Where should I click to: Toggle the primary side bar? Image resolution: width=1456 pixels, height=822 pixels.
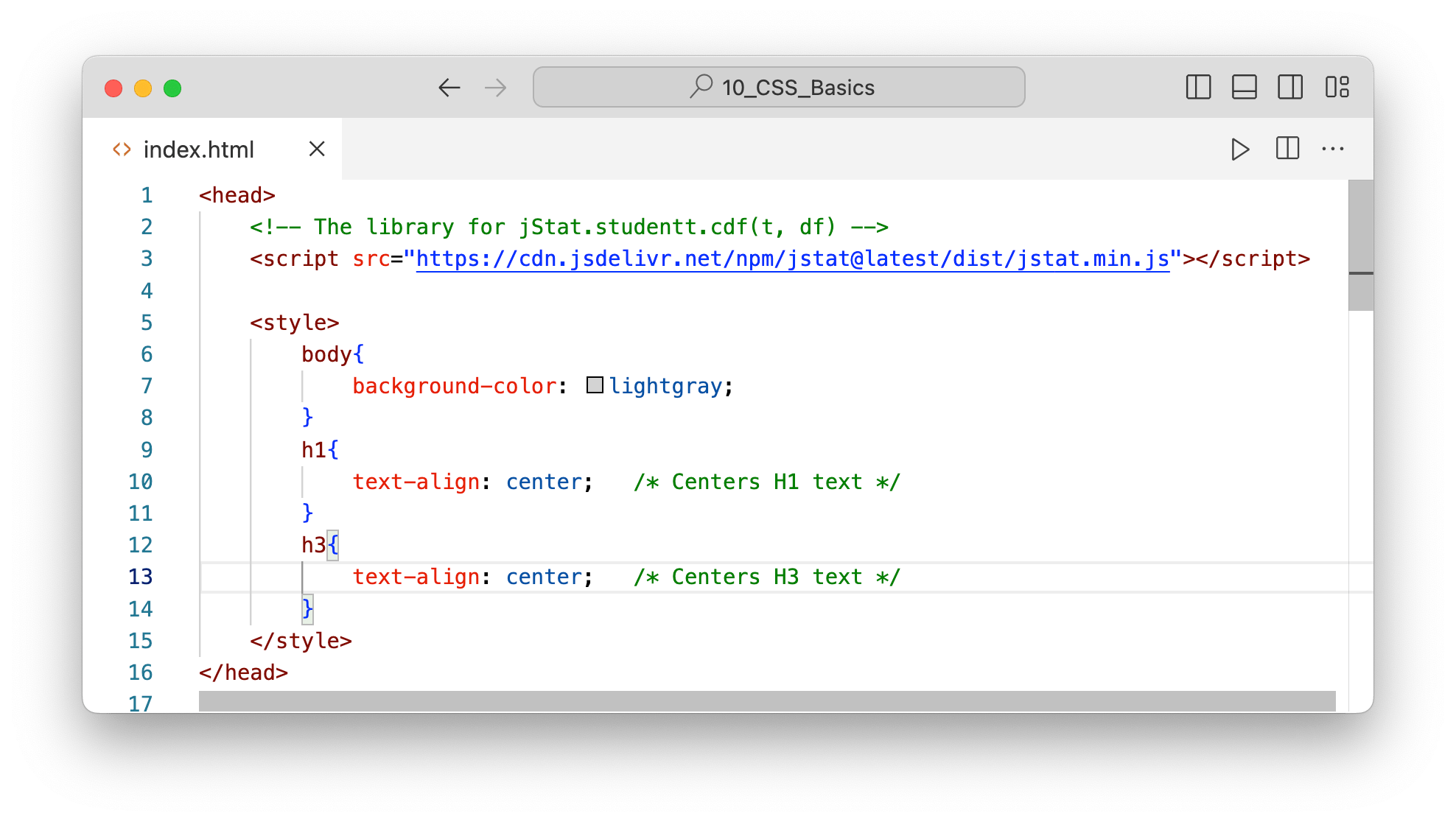(1198, 87)
